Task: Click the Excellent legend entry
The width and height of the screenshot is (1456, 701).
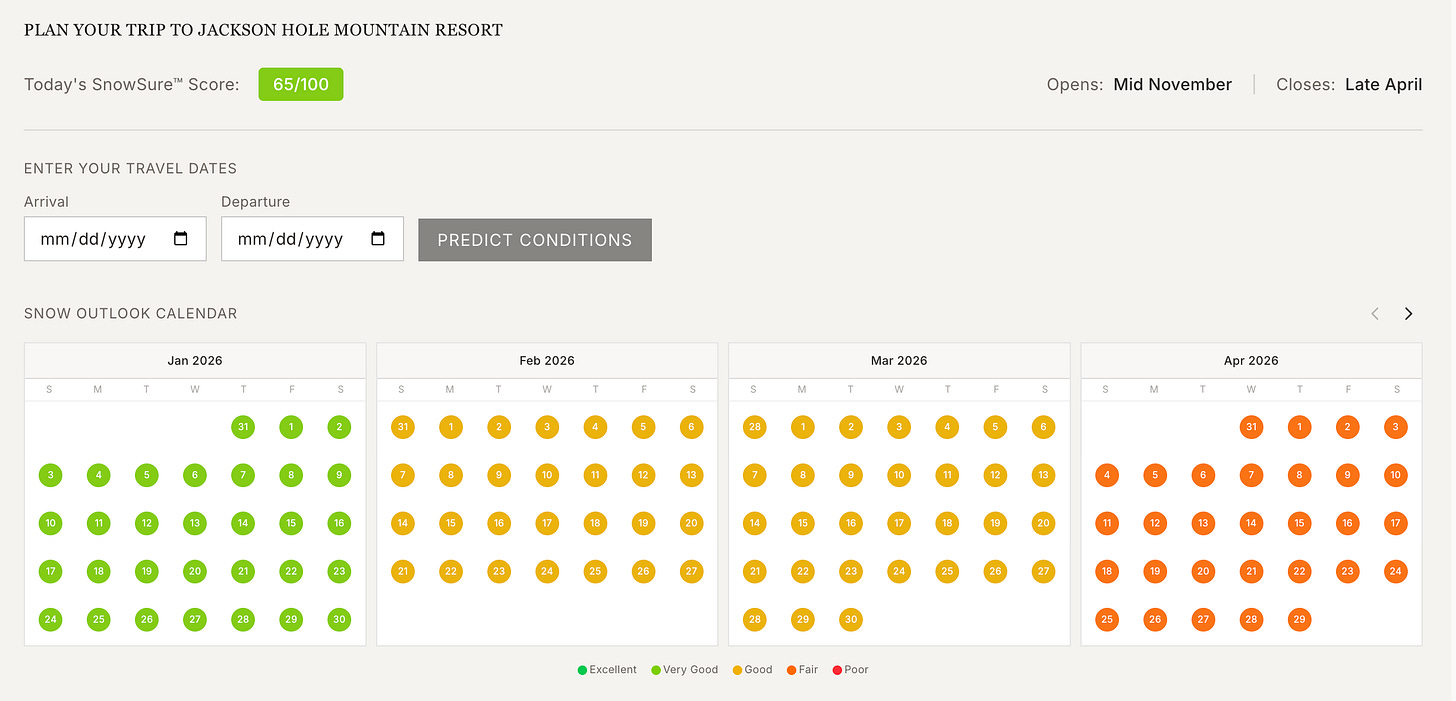Action: point(607,670)
